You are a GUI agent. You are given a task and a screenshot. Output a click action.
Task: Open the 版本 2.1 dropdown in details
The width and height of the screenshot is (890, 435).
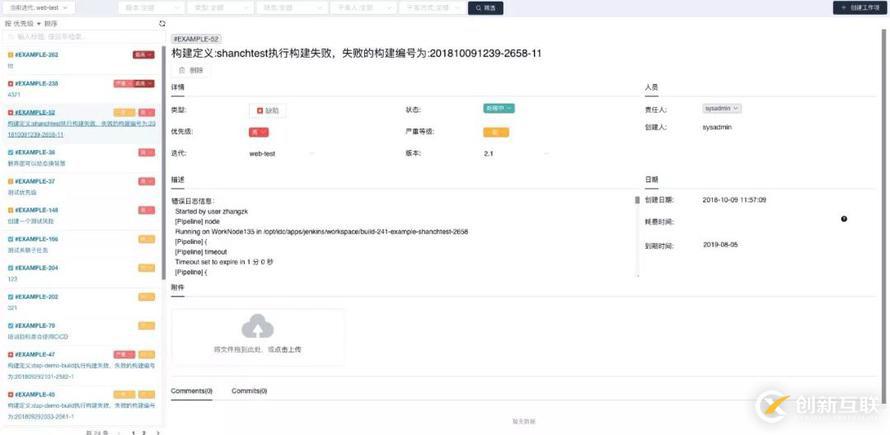point(516,154)
